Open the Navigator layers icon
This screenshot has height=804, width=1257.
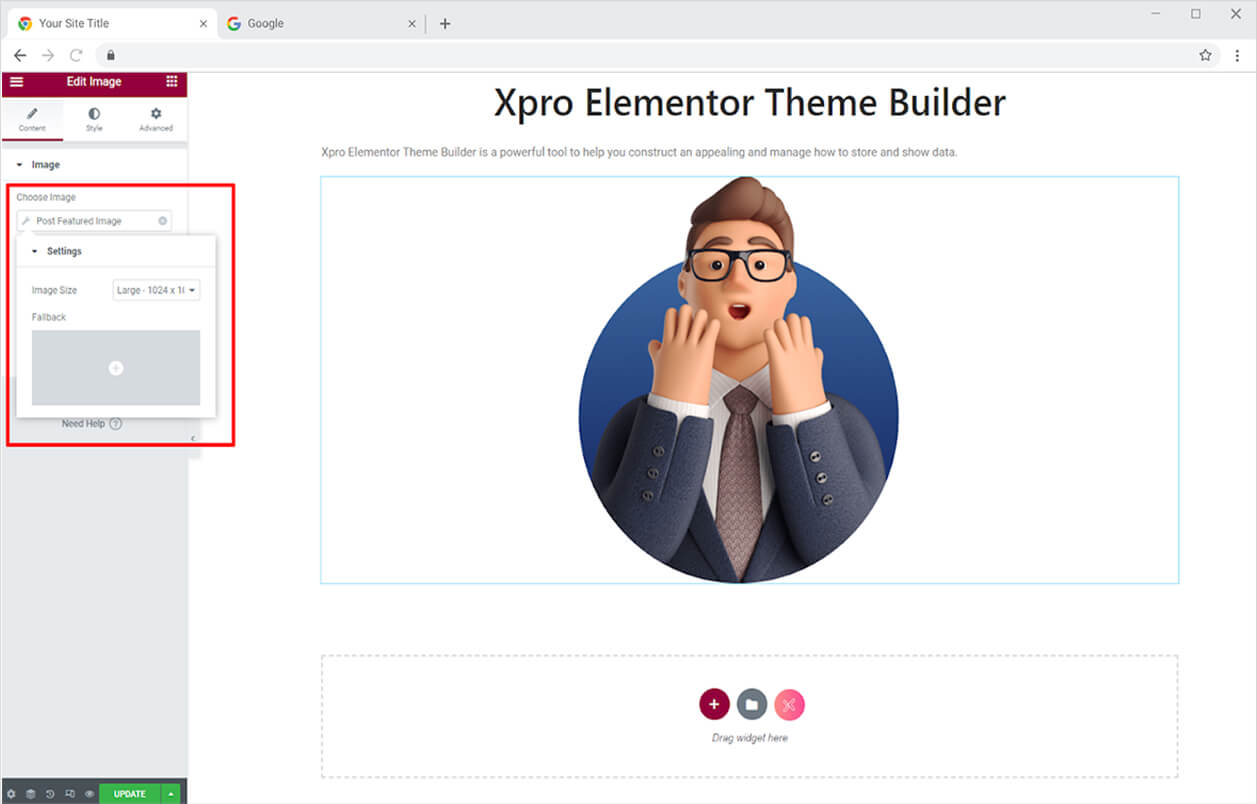(x=30, y=794)
